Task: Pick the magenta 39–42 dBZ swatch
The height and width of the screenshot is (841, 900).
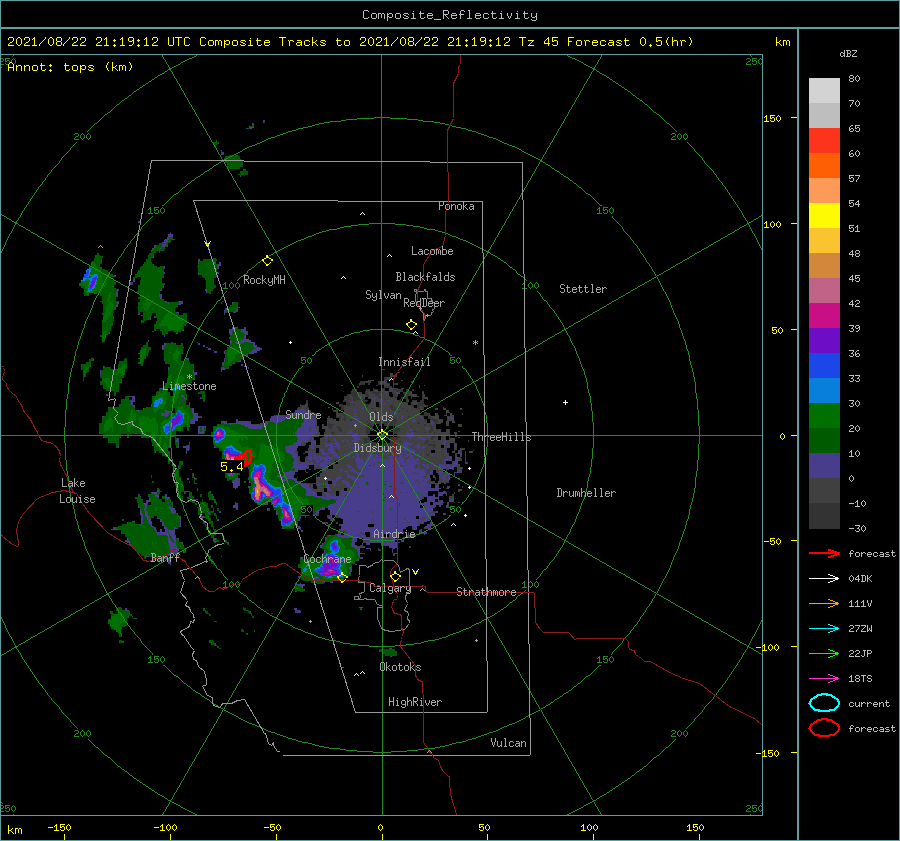Action: pyautogui.click(x=824, y=316)
